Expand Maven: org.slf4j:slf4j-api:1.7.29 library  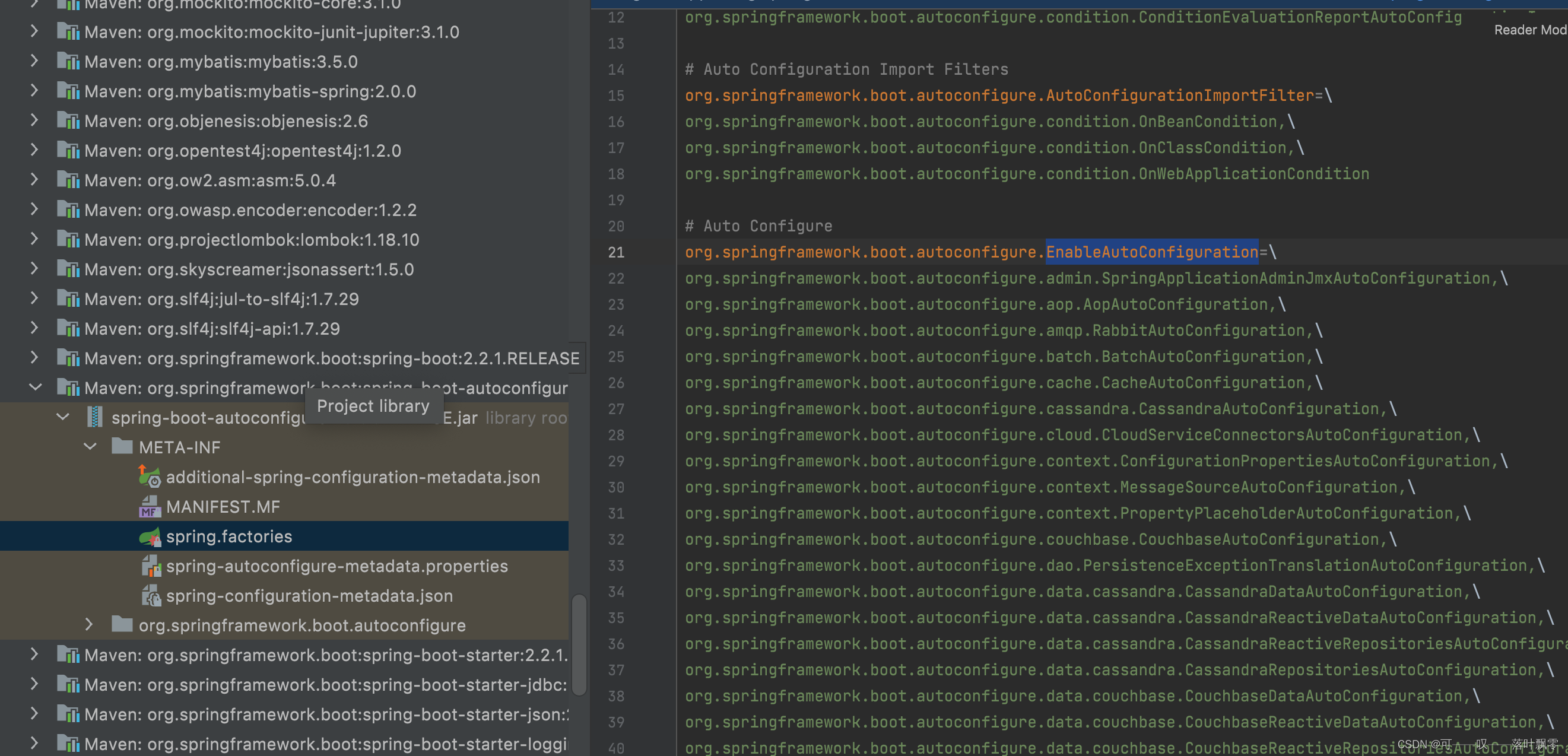[34, 328]
